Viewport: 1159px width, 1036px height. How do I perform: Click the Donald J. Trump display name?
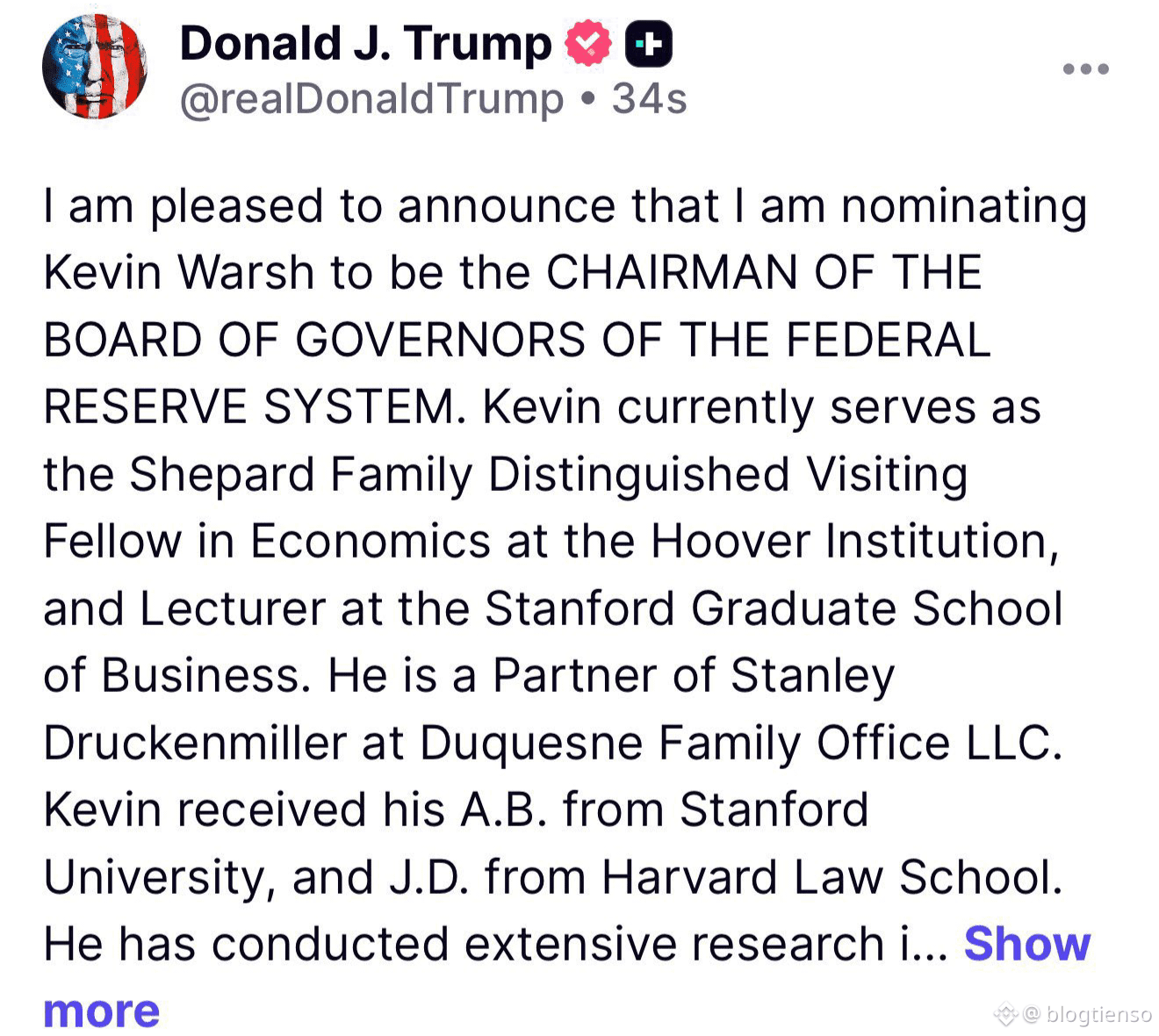click(x=365, y=44)
